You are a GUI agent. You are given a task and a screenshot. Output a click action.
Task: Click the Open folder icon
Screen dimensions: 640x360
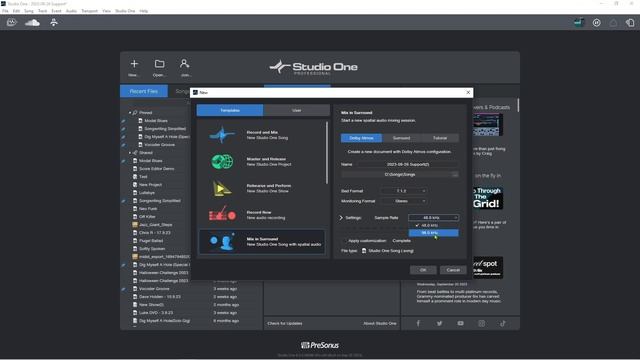tap(159, 64)
